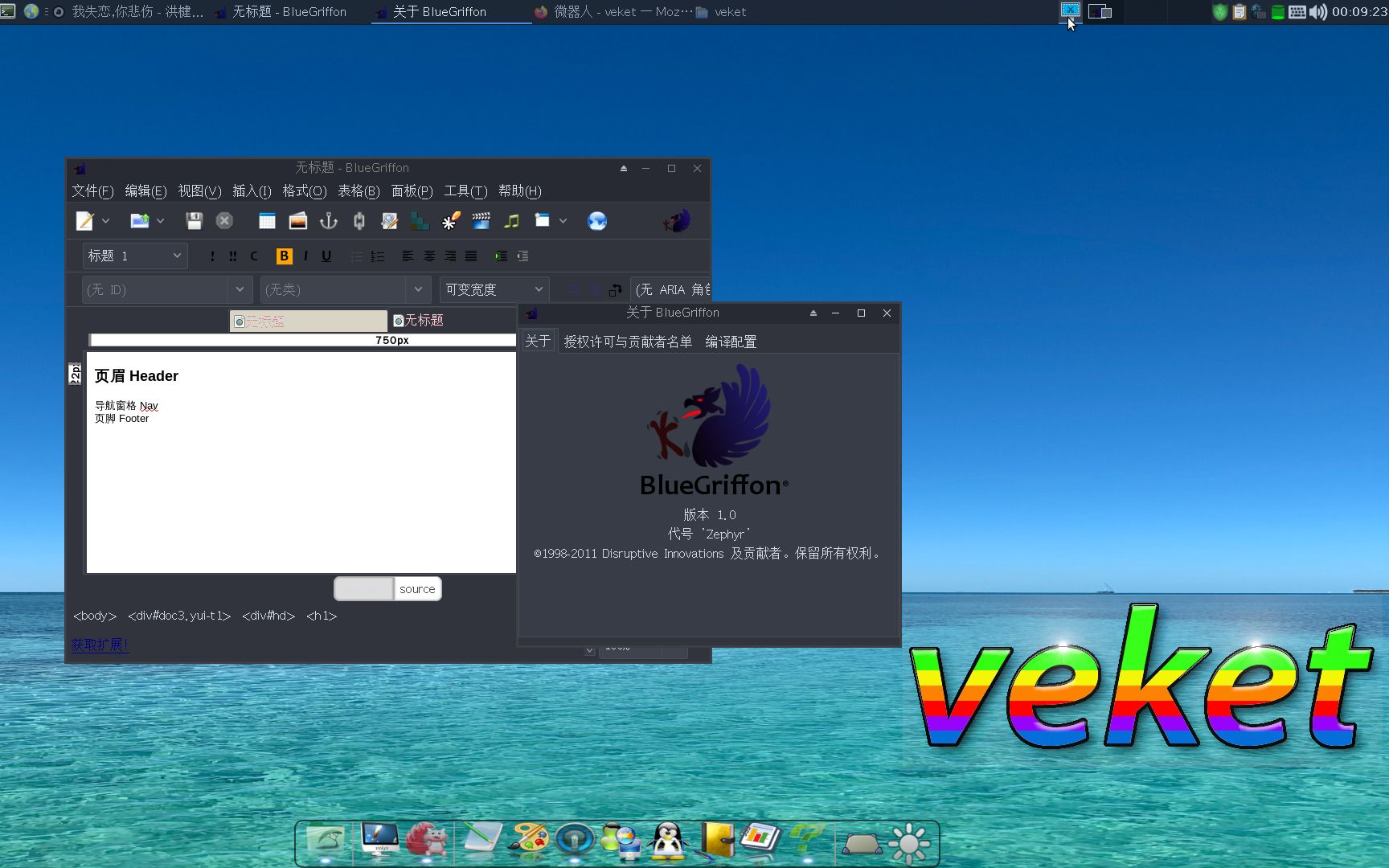Open the paint palette icon in dock
Screen dimensions: 1389x868
(529, 841)
